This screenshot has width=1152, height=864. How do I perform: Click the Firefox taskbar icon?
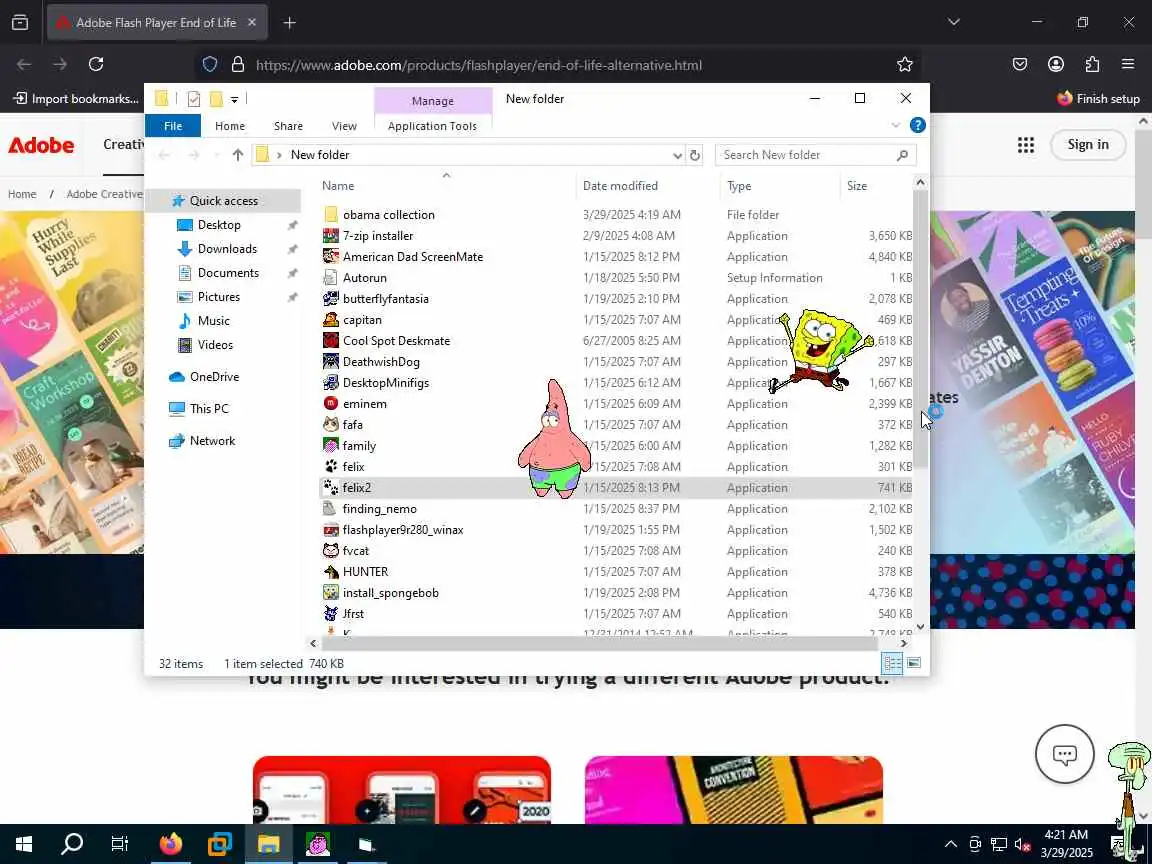tap(170, 844)
